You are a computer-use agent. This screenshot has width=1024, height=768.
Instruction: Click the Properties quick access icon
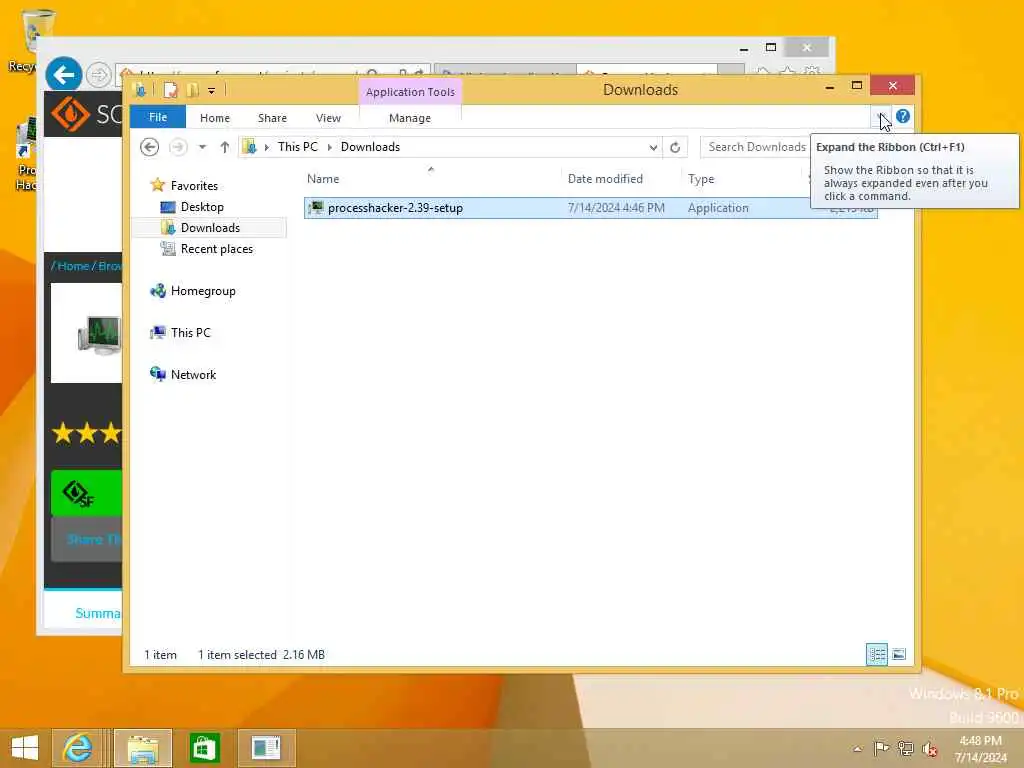tap(170, 90)
